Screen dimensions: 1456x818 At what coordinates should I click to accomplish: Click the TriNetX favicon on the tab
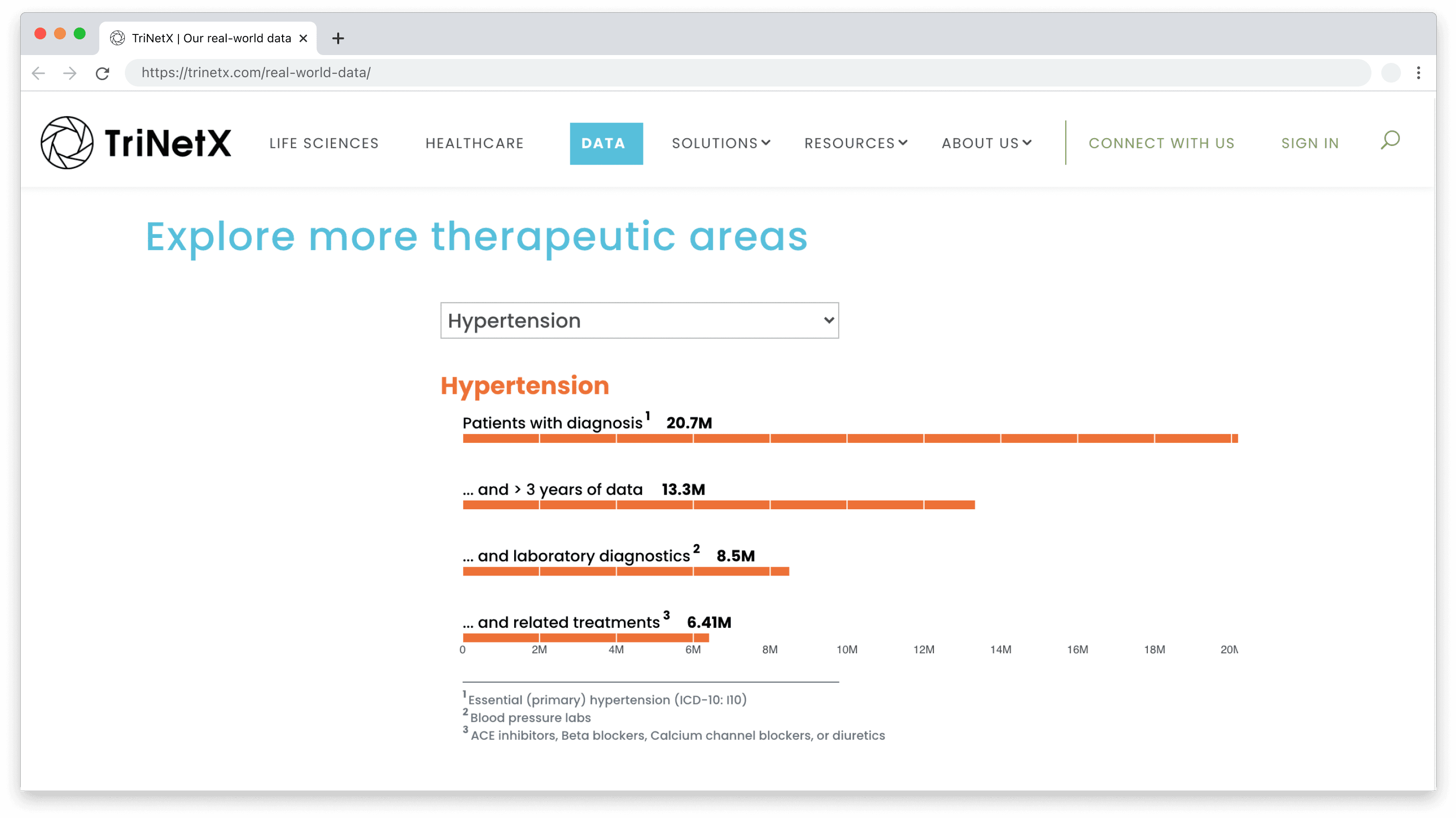click(117, 38)
